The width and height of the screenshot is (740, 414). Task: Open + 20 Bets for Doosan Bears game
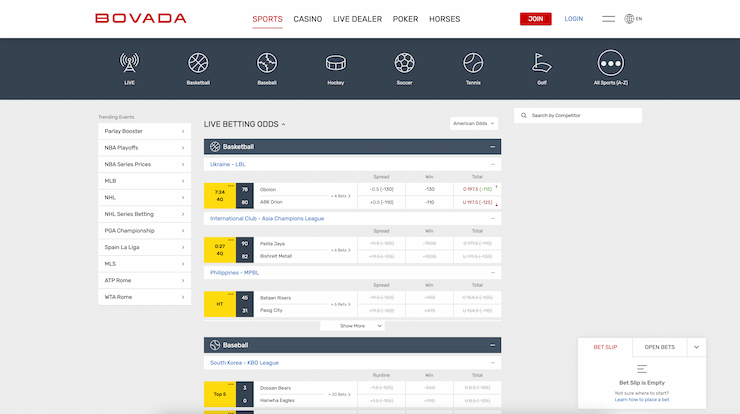pos(339,394)
